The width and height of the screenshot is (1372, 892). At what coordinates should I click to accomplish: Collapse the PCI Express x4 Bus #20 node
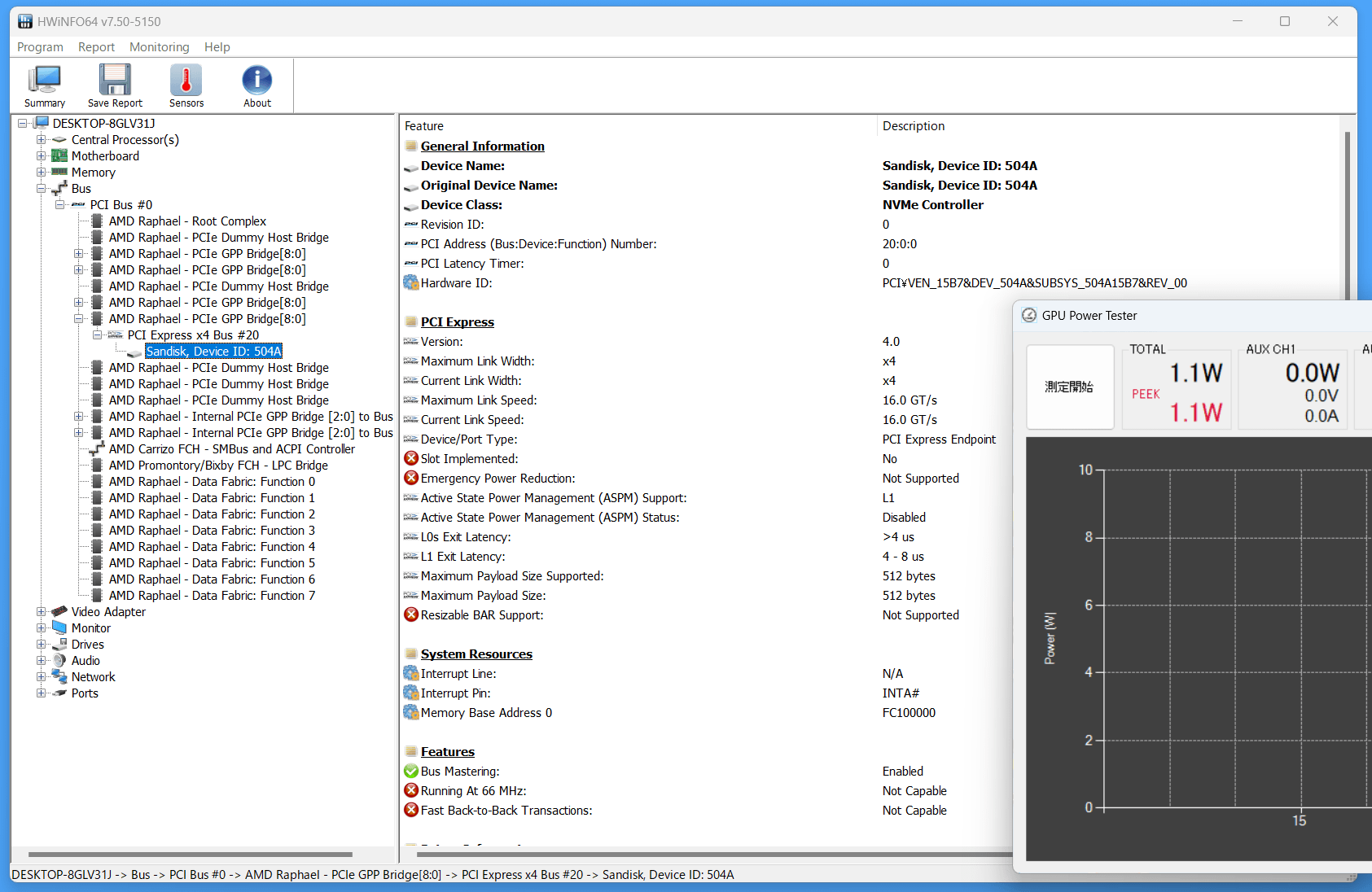click(x=97, y=334)
